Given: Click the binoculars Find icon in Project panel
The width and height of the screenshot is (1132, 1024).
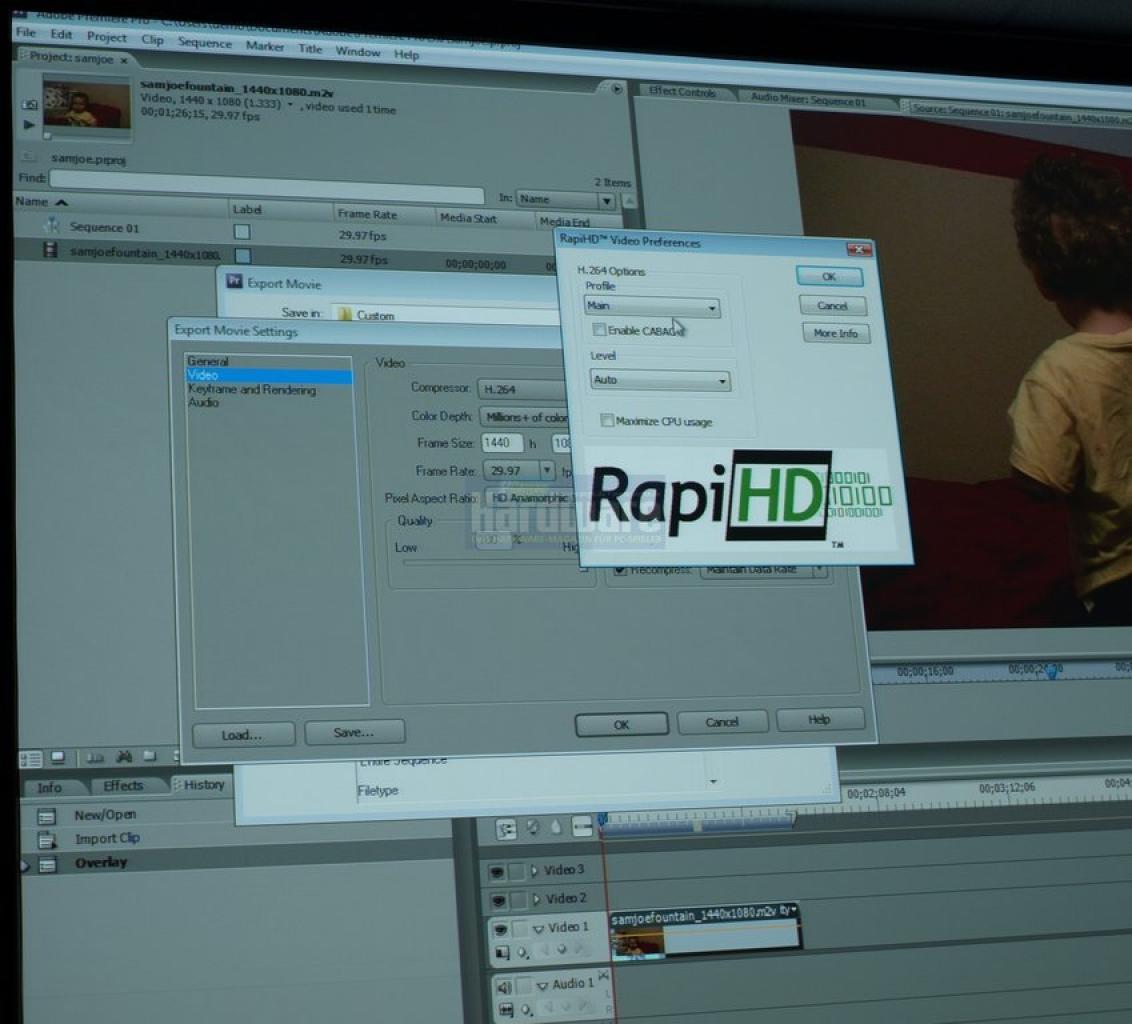Looking at the screenshot, I should pos(124,757).
